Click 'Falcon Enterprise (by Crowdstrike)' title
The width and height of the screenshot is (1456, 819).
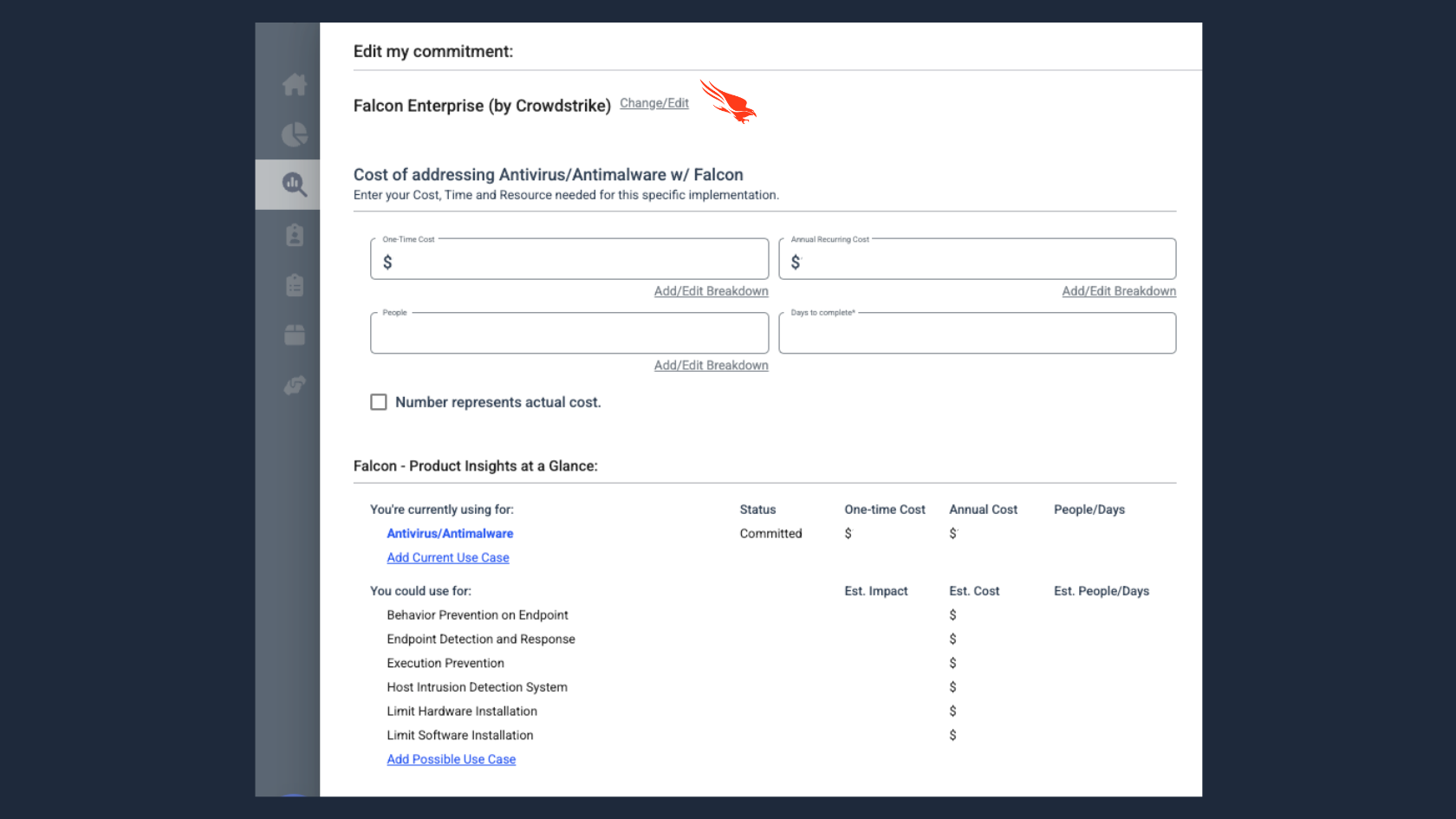[482, 106]
